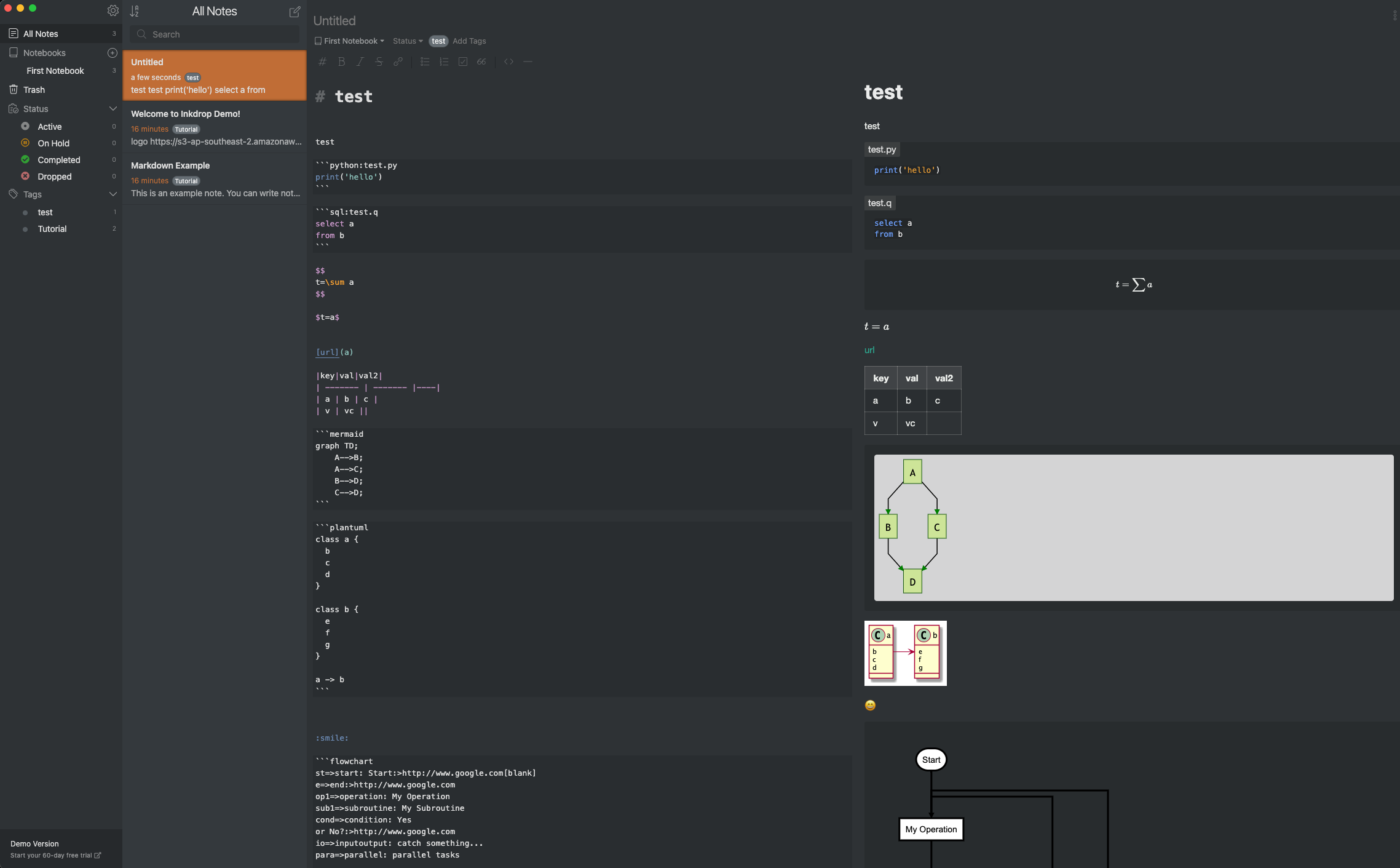Add a new notebook with the plus icon
This screenshot has height=868, width=1400.
(113, 53)
